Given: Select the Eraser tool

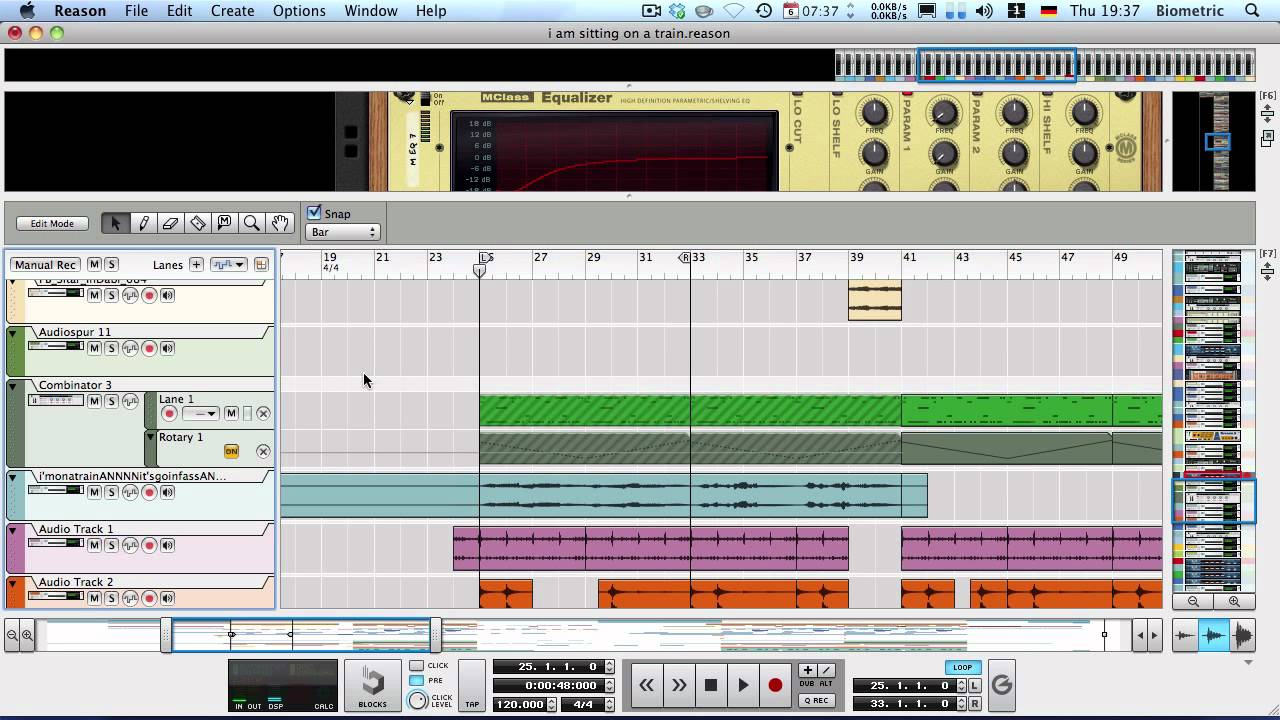Looking at the screenshot, I should coord(170,223).
